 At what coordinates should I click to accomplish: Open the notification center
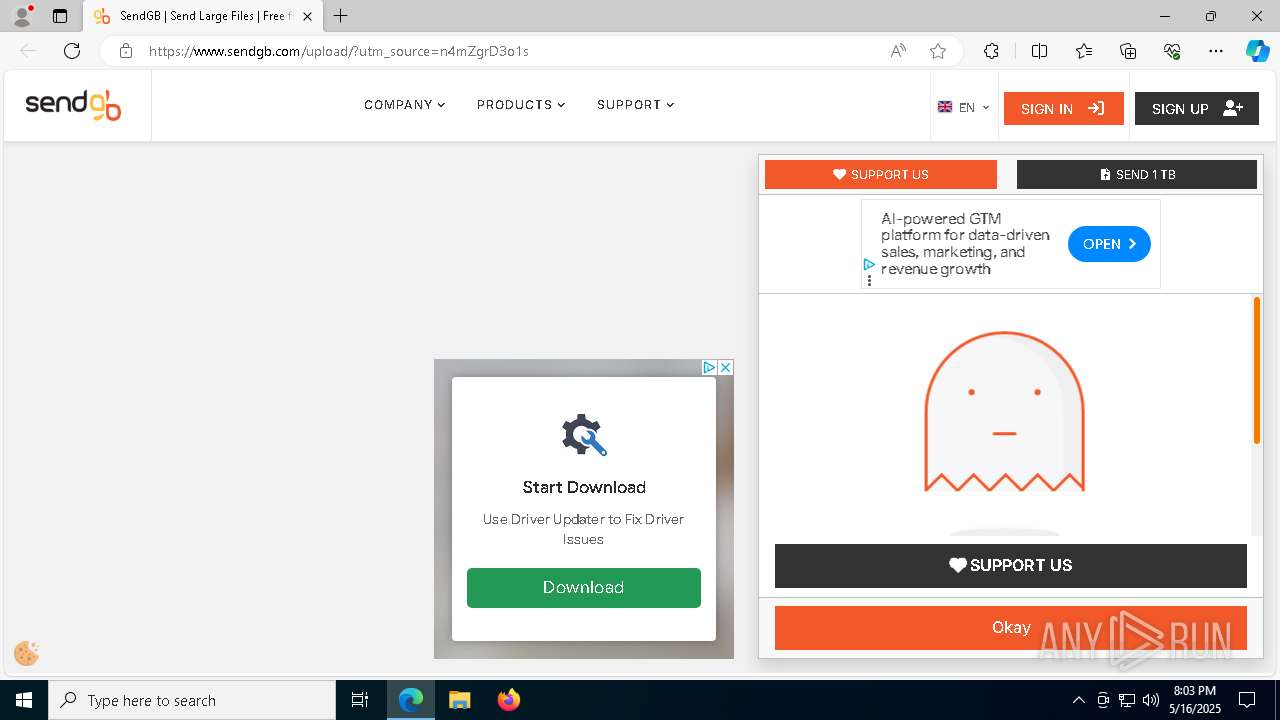pyautogui.click(x=1247, y=700)
